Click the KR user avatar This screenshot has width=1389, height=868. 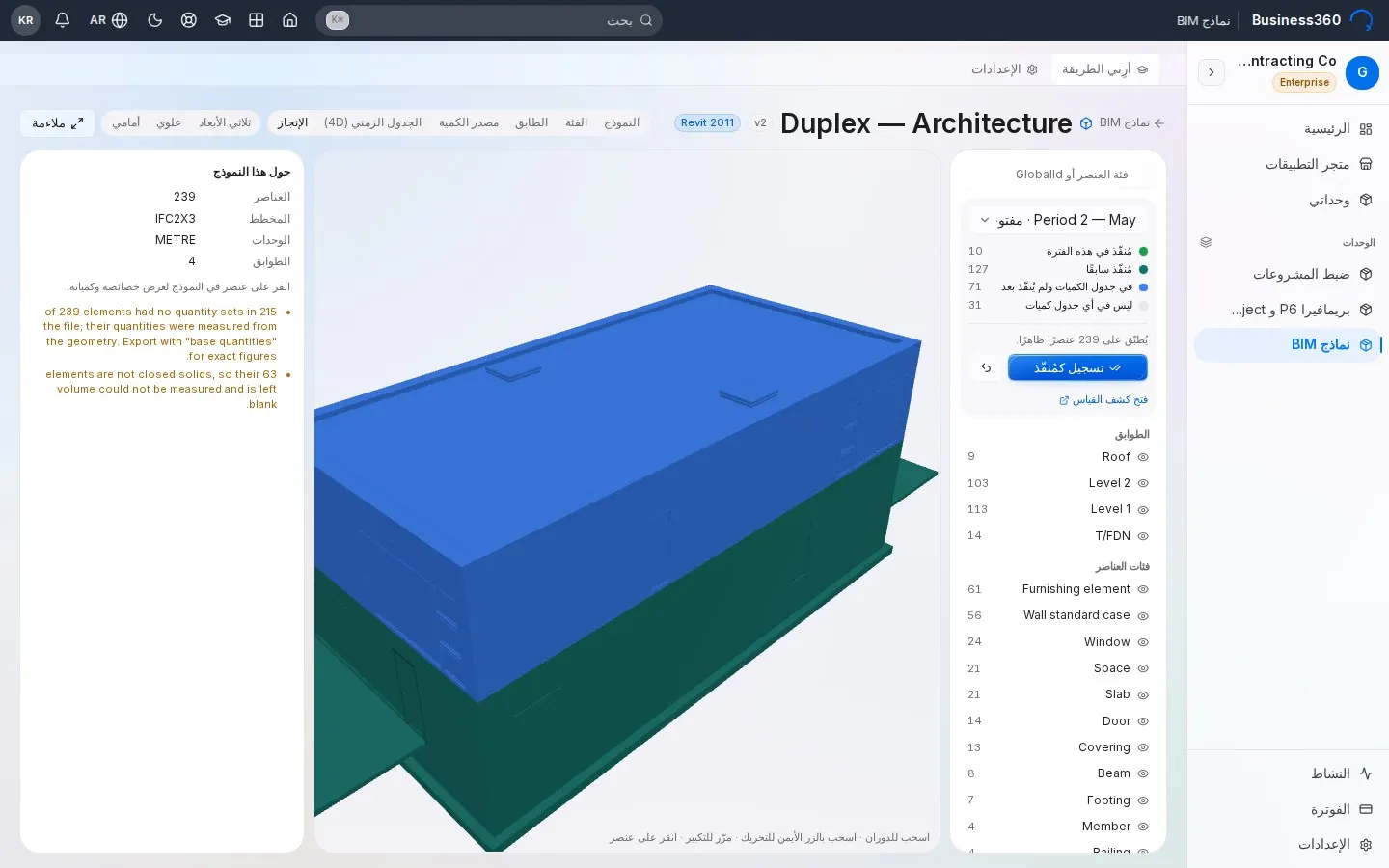[26, 20]
